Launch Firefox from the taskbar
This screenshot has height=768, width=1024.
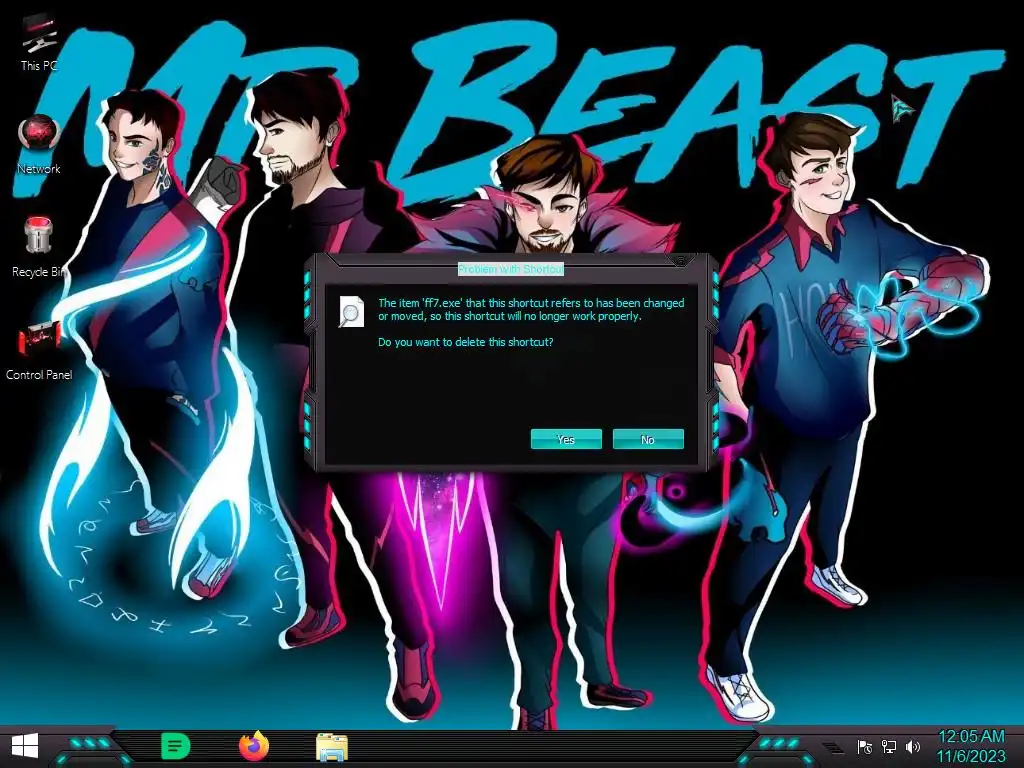click(x=254, y=746)
